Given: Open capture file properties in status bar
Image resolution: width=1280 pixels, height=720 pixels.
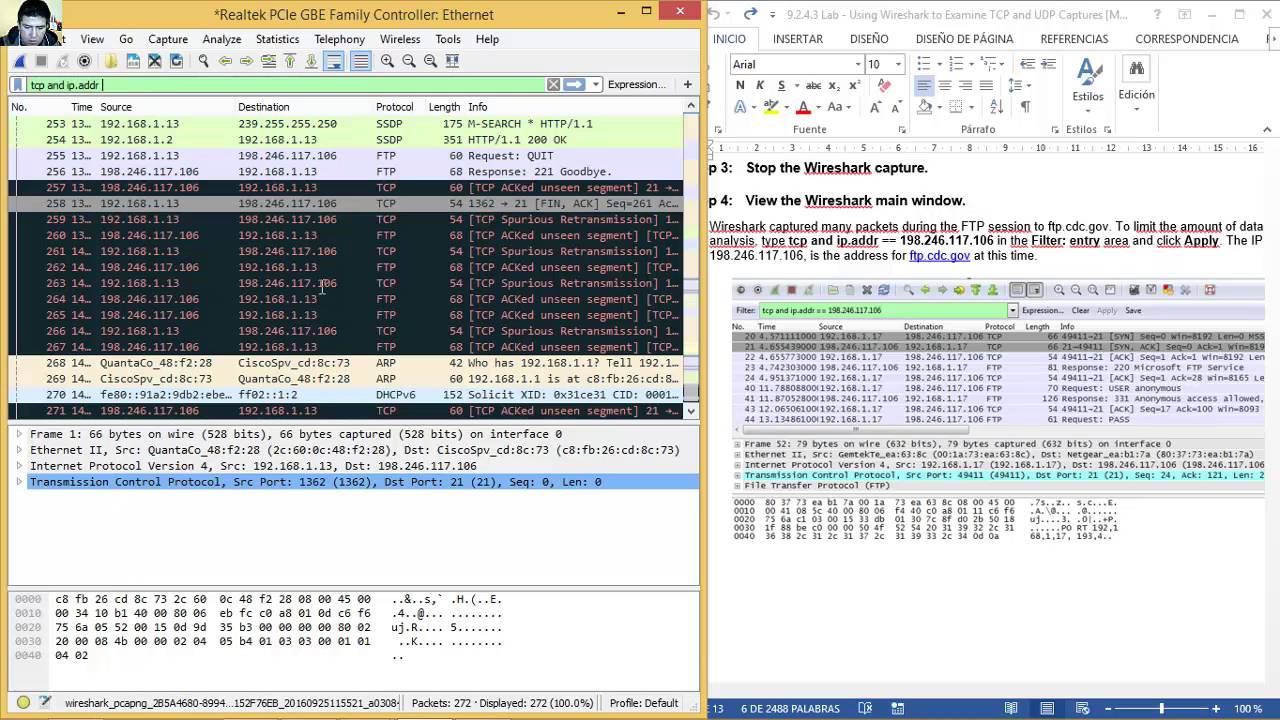Looking at the screenshot, I should (47, 703).
